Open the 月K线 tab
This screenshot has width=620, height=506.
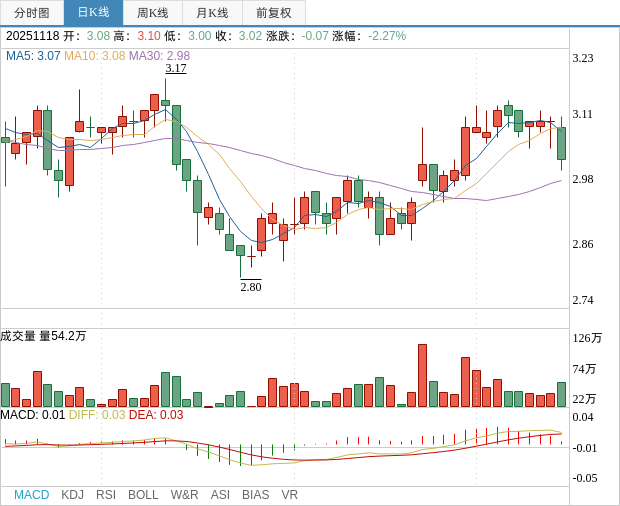(212, 13)
